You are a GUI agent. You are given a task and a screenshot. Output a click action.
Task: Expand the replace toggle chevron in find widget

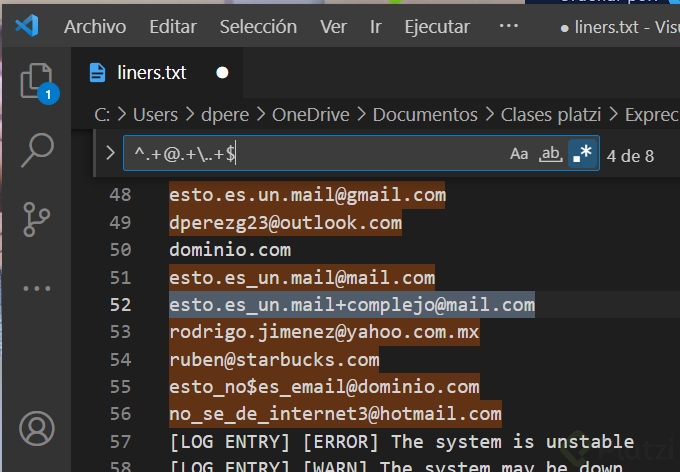110,153
